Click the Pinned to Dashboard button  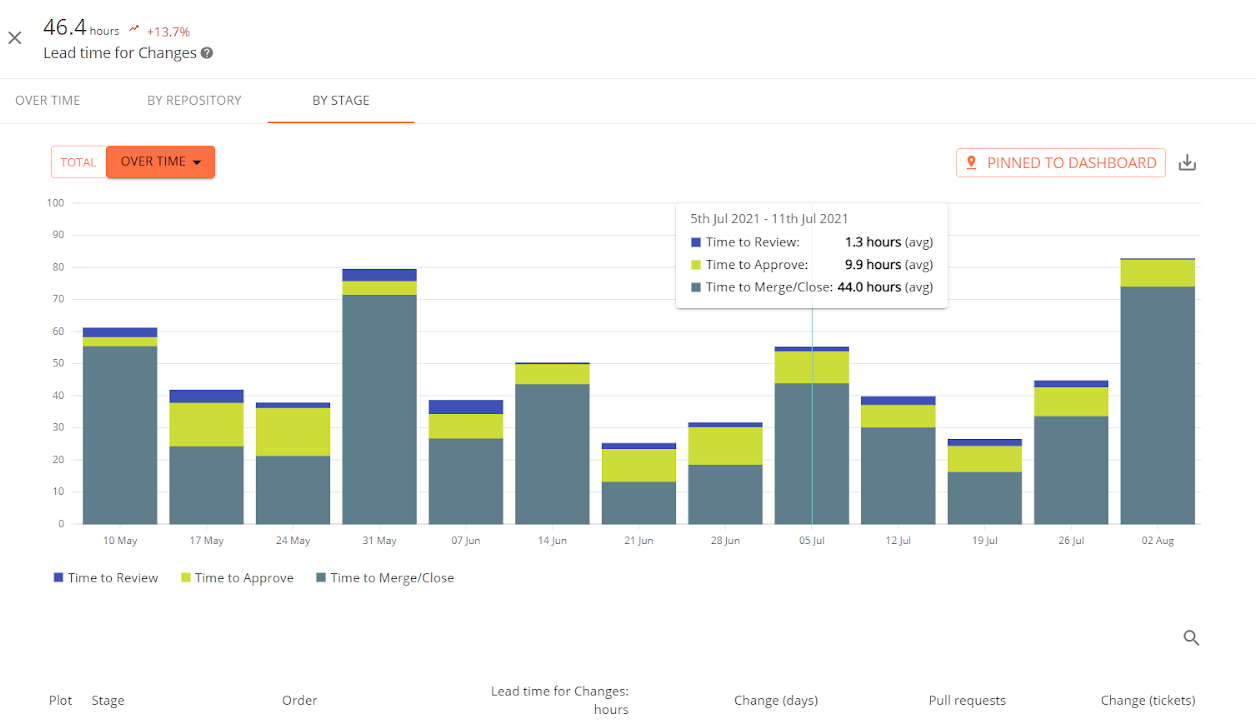tap(1060, 161)
